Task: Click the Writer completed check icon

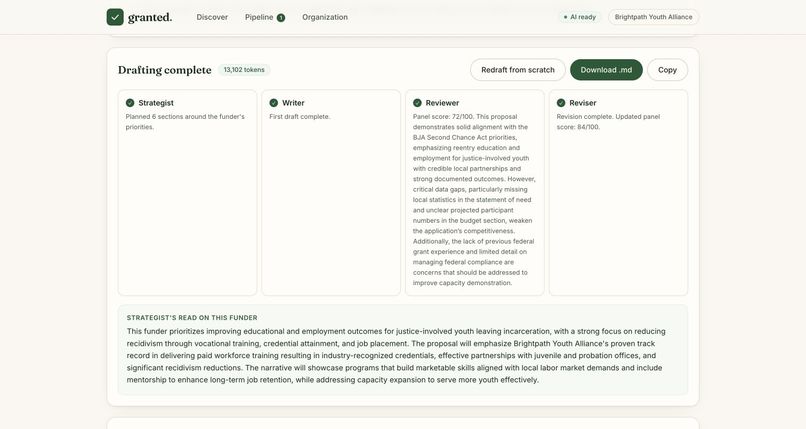Action: [273, 103]
